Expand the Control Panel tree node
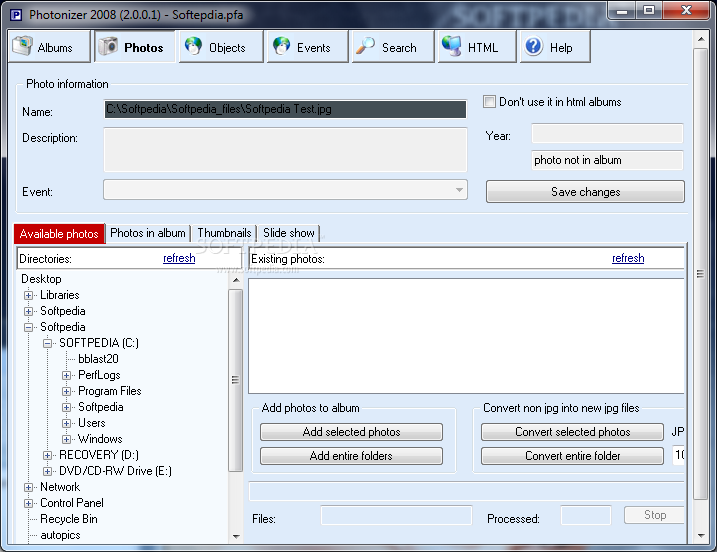This screenshot has height=552, width=717. tap(28, 504)
